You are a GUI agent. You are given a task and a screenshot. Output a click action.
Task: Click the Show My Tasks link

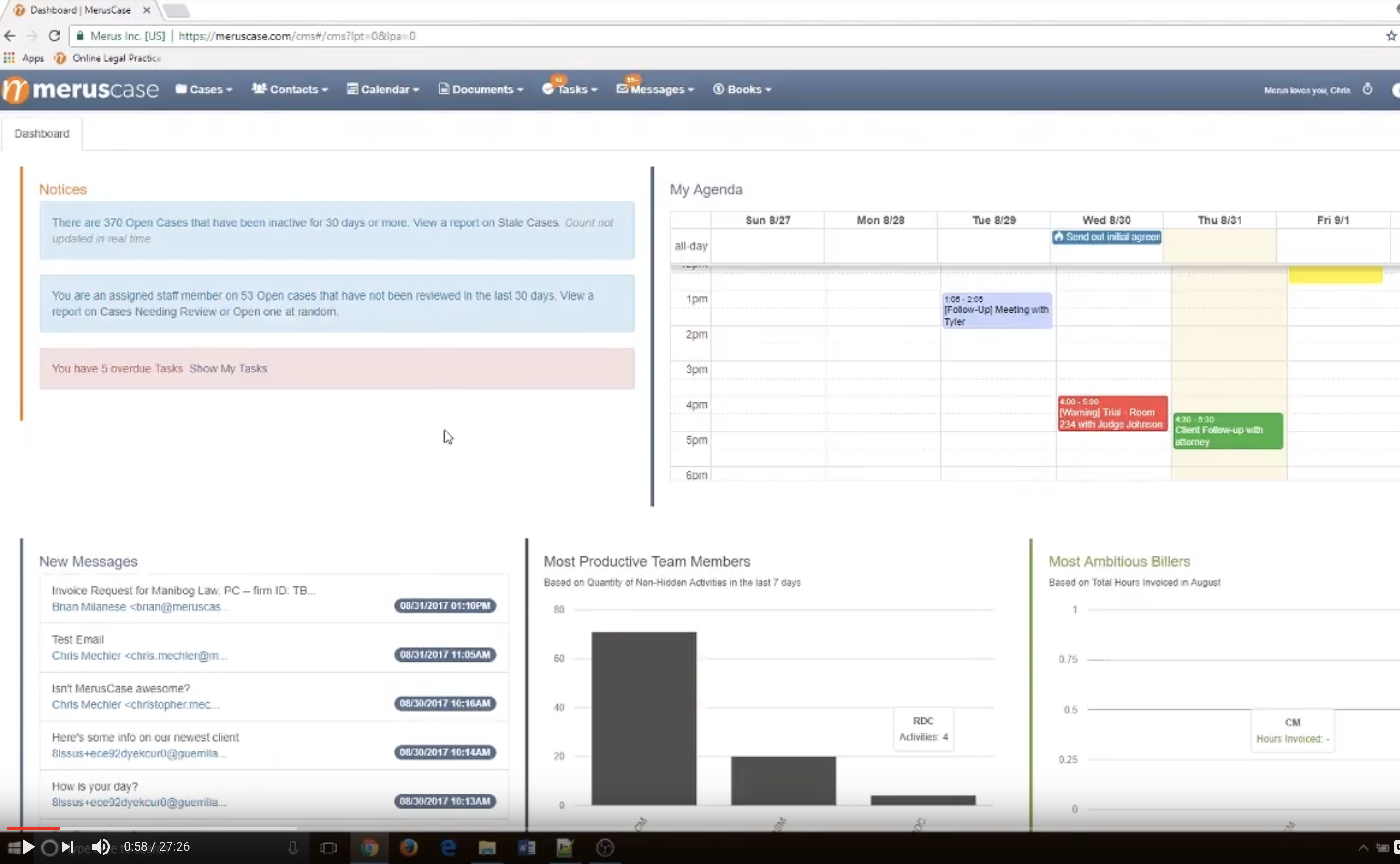pyautogui.click(x=228, y=369)
